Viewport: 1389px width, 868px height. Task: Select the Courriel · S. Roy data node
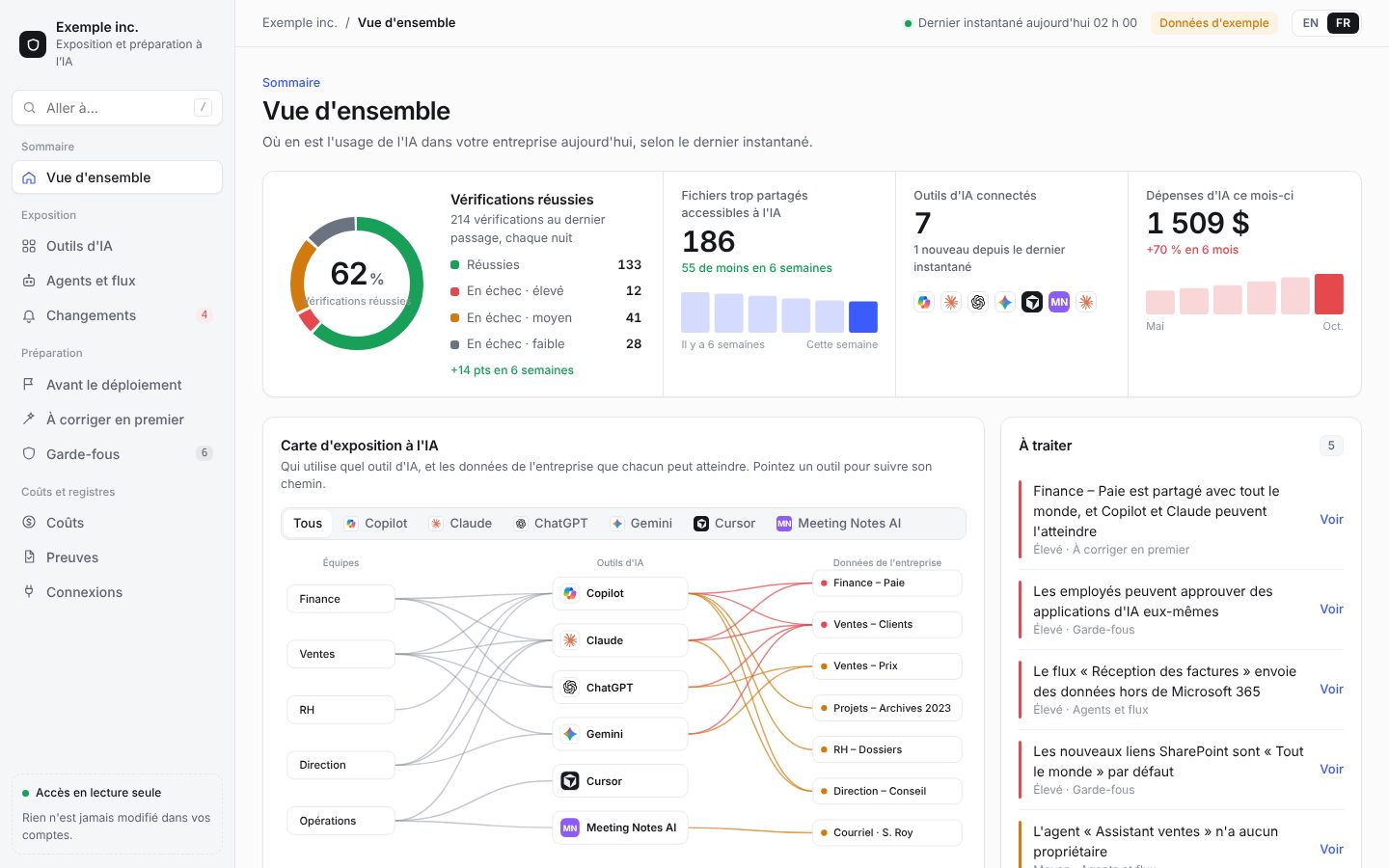pyautogui.click(x=887, y=832)
